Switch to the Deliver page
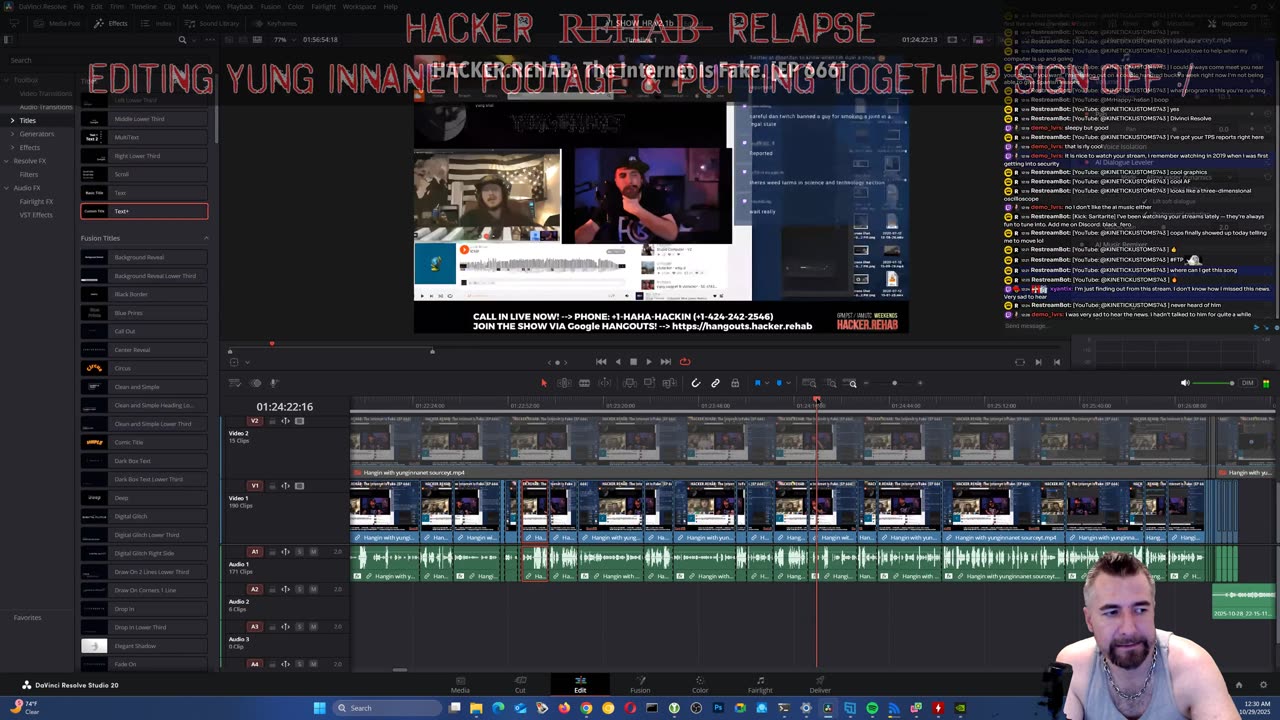The width and height of the screenshot is (1280, 720). [x=820, y=684]
